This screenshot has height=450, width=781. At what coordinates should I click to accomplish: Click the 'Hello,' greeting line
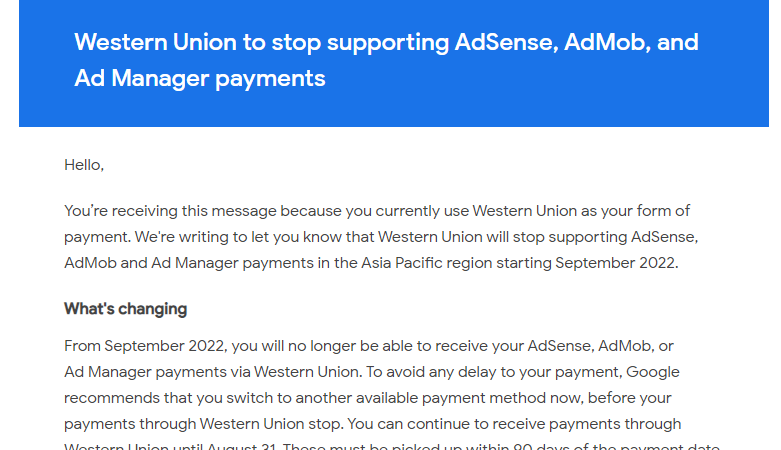84,165
